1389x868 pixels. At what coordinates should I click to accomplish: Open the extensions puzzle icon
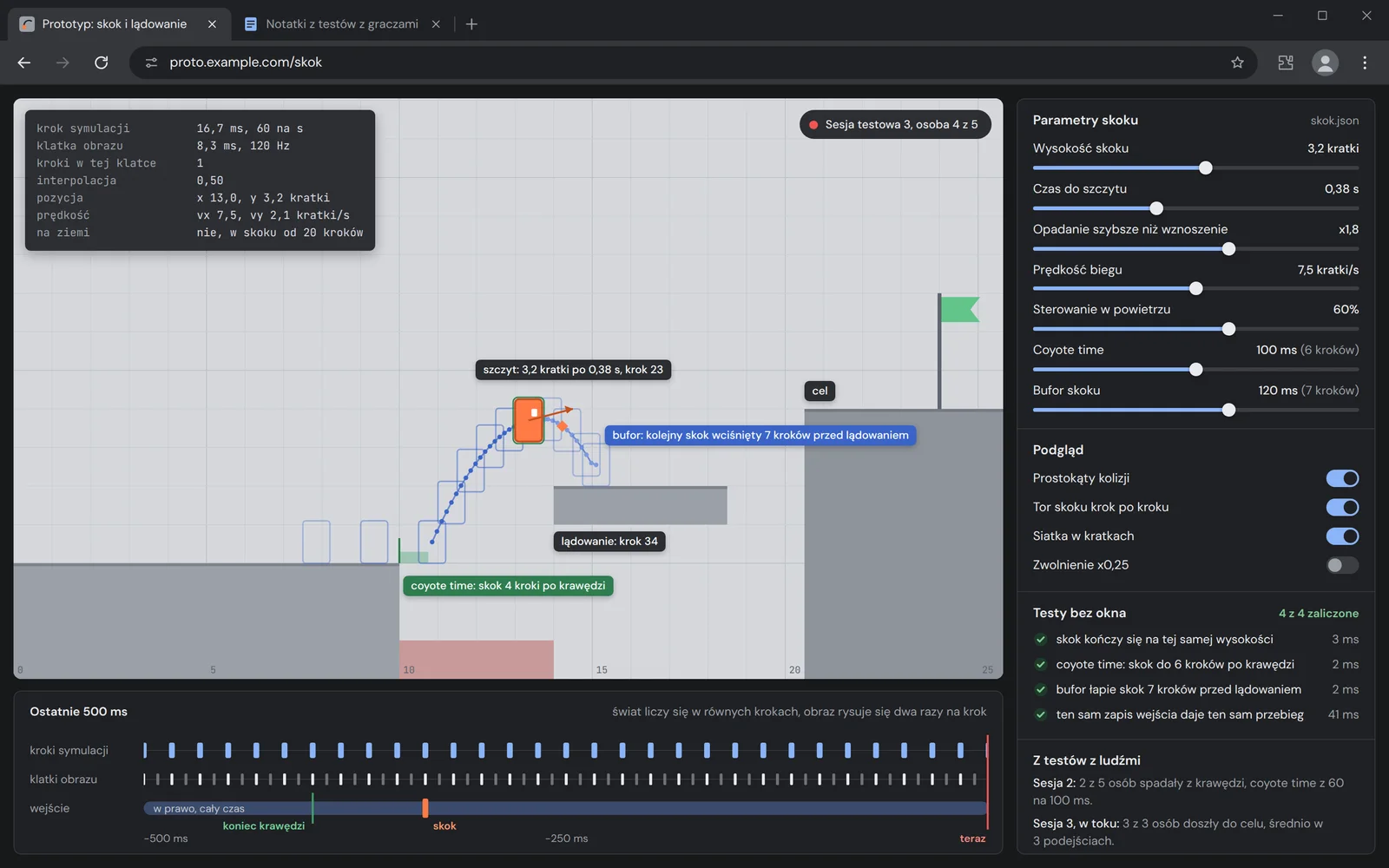[x=1286, y=62]
